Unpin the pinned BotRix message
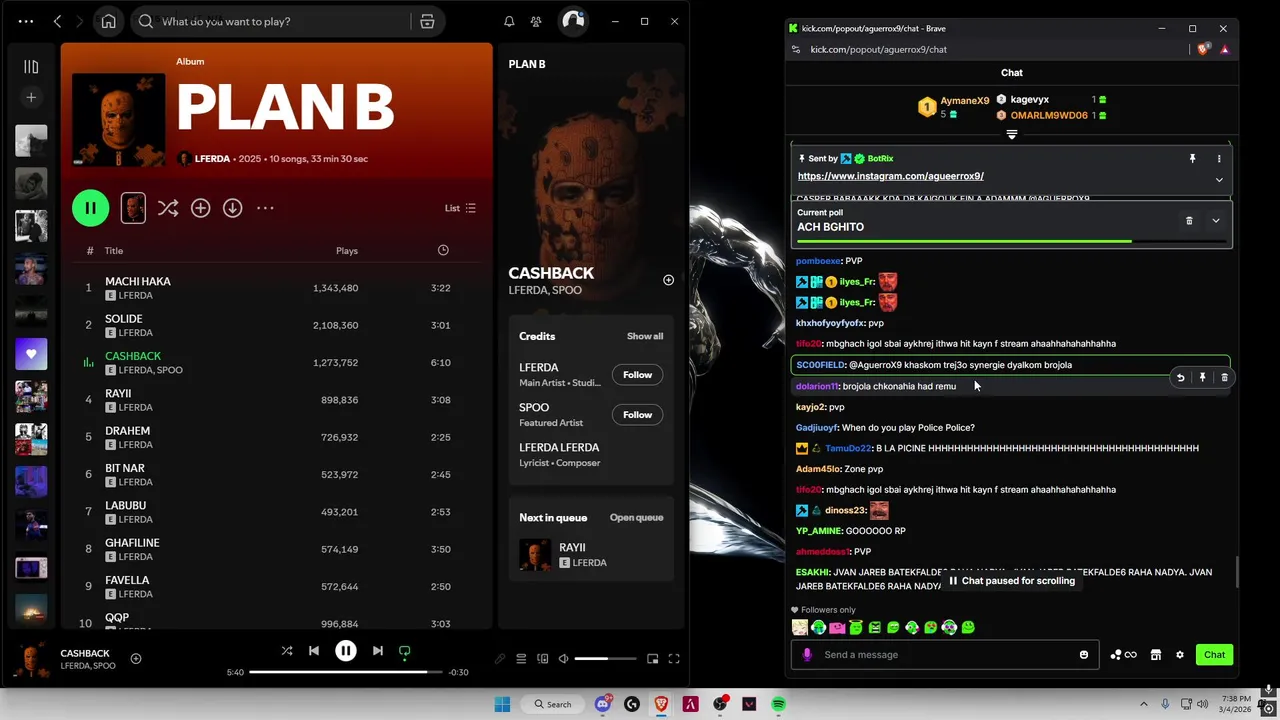 (1192, 159)
